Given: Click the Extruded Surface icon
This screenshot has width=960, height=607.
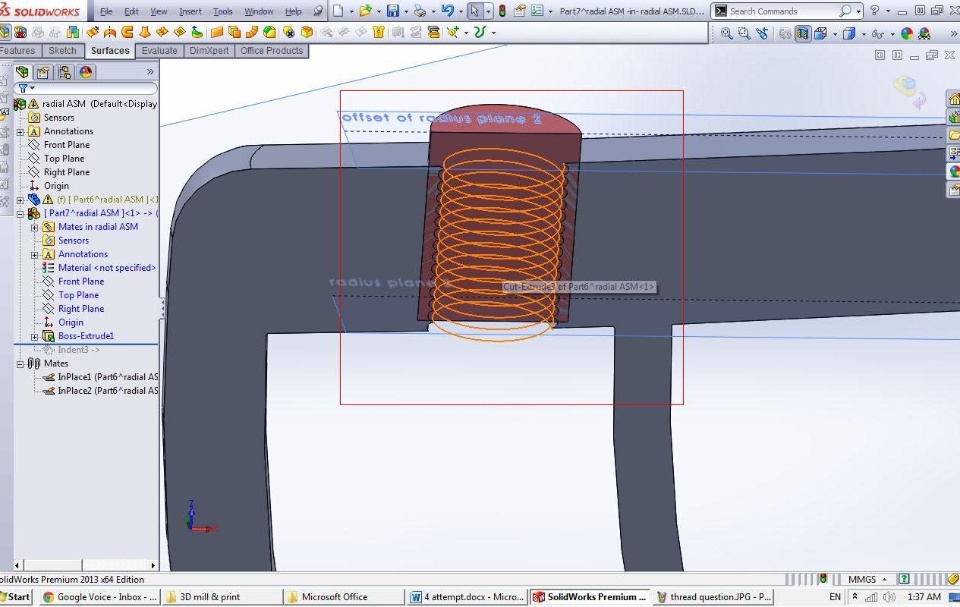Looking at the screenshot, I should pyautogui.click(x=92, y=32).
